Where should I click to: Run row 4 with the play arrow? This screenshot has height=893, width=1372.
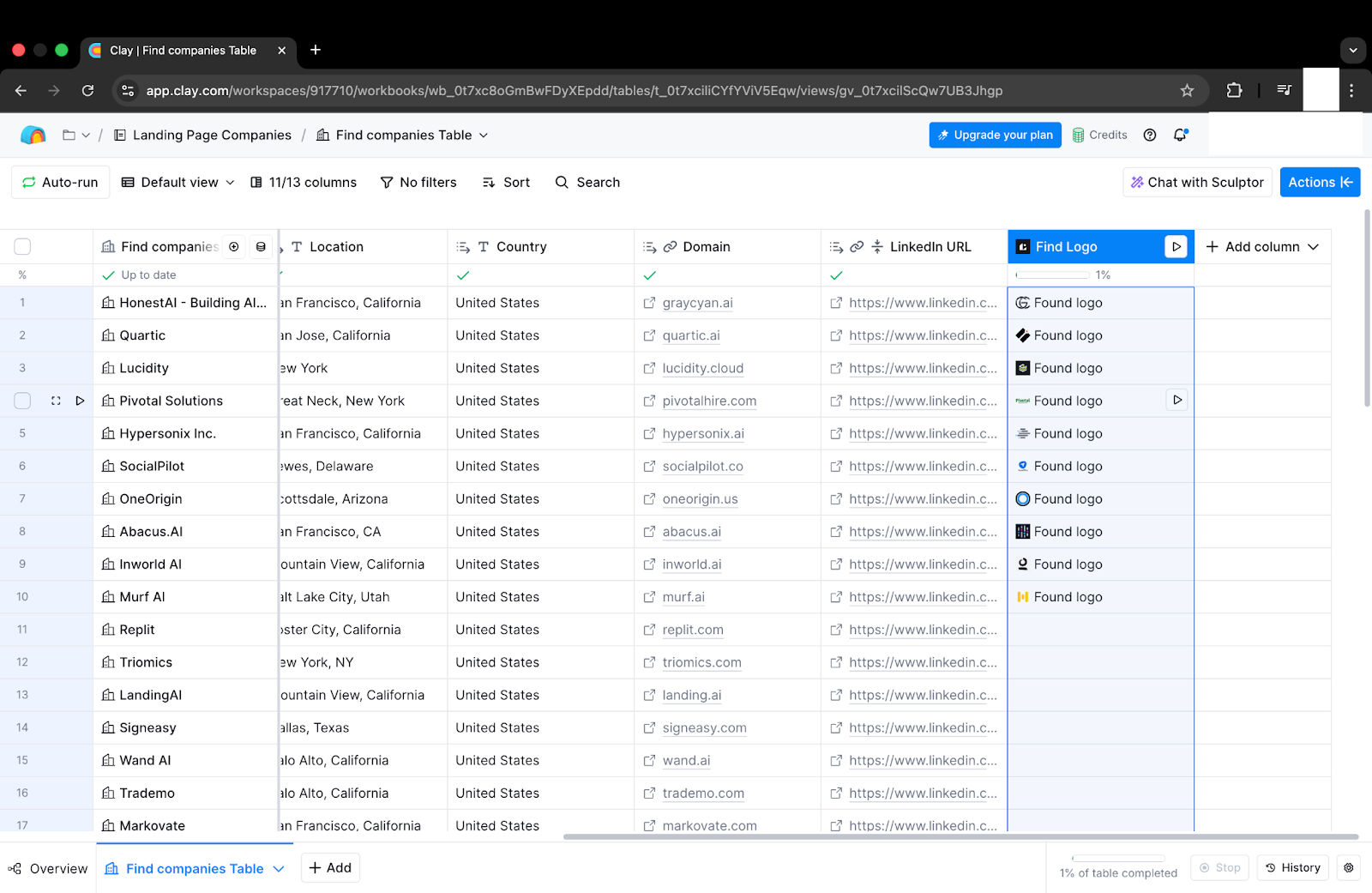point(80,401)
